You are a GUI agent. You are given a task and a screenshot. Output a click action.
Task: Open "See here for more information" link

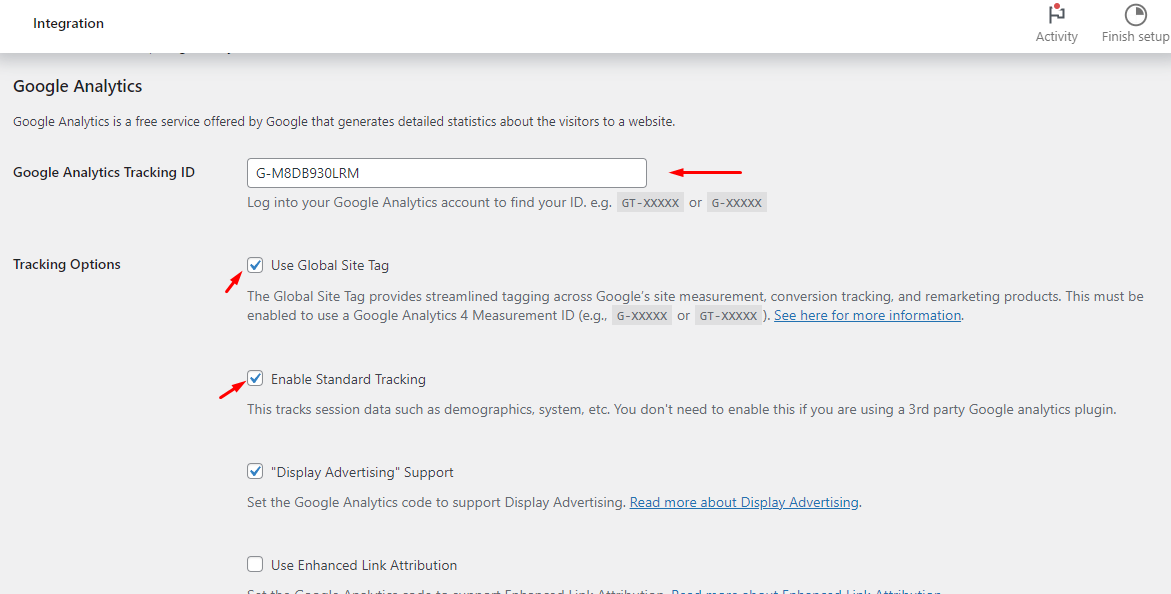[x=867, y=315]
